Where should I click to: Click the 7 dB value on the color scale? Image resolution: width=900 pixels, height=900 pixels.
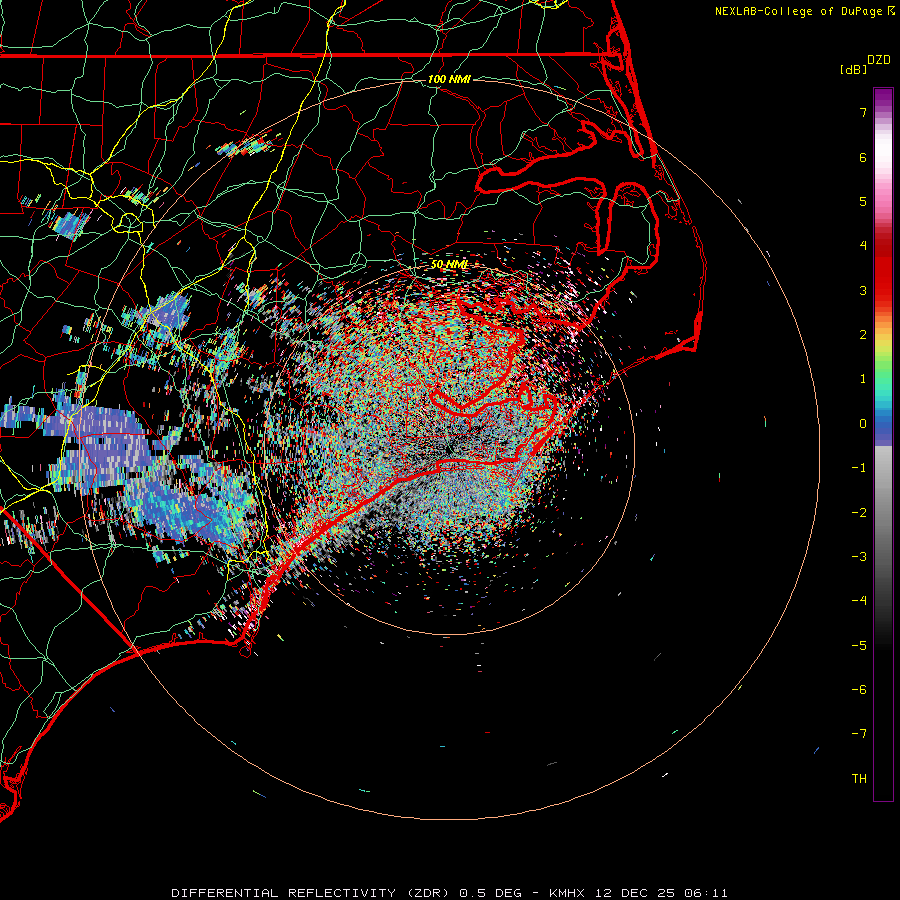click(x=863, y=112)
